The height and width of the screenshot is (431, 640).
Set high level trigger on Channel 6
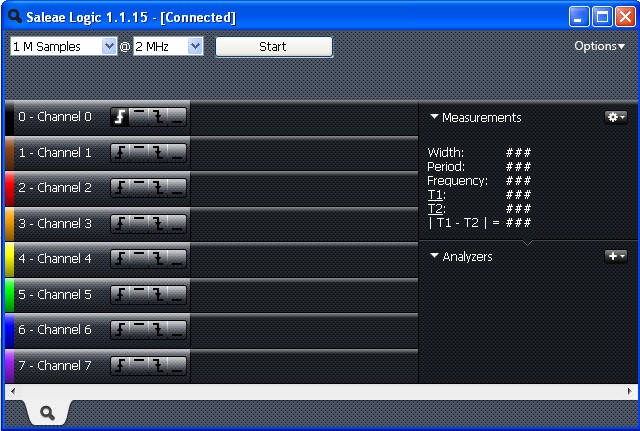pos(139,330)
